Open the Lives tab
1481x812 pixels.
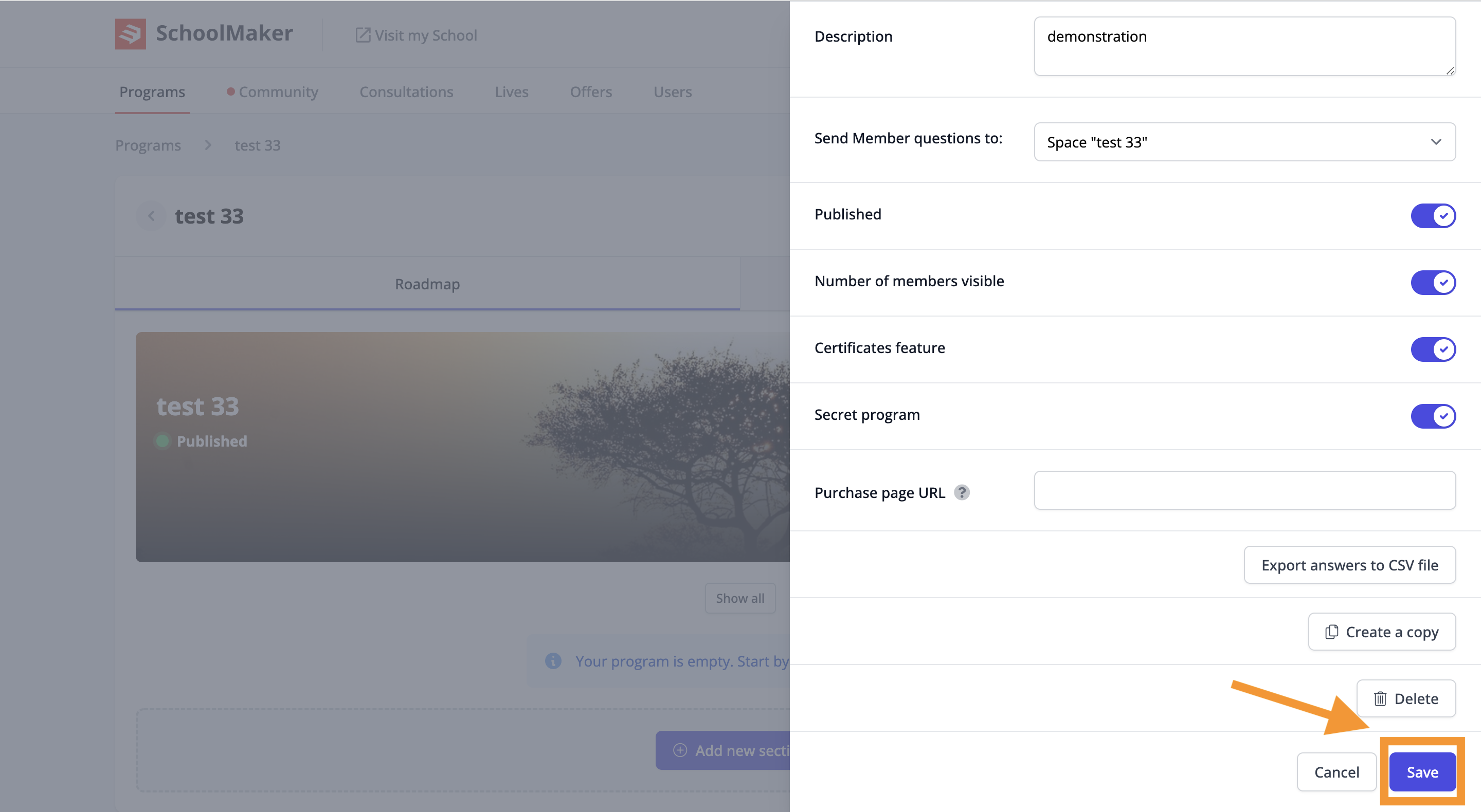pos(512,92)
